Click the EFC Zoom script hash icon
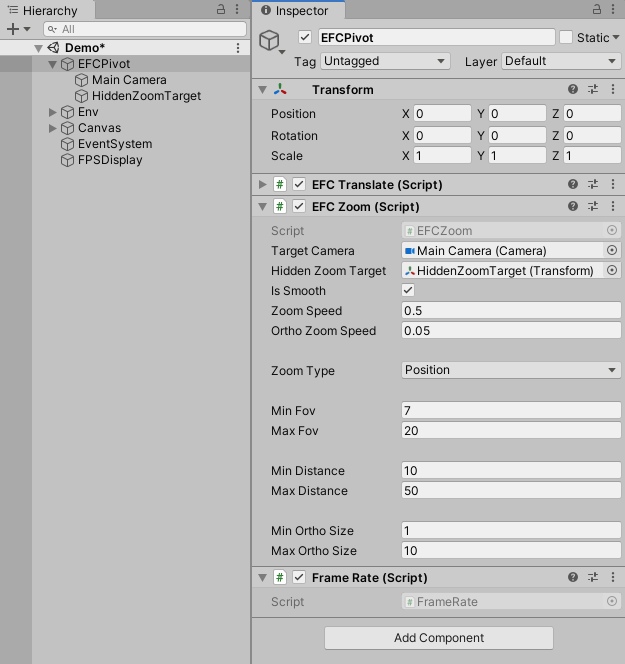The width and height of the screenshot is (625, 664). (x=279, y=206)
